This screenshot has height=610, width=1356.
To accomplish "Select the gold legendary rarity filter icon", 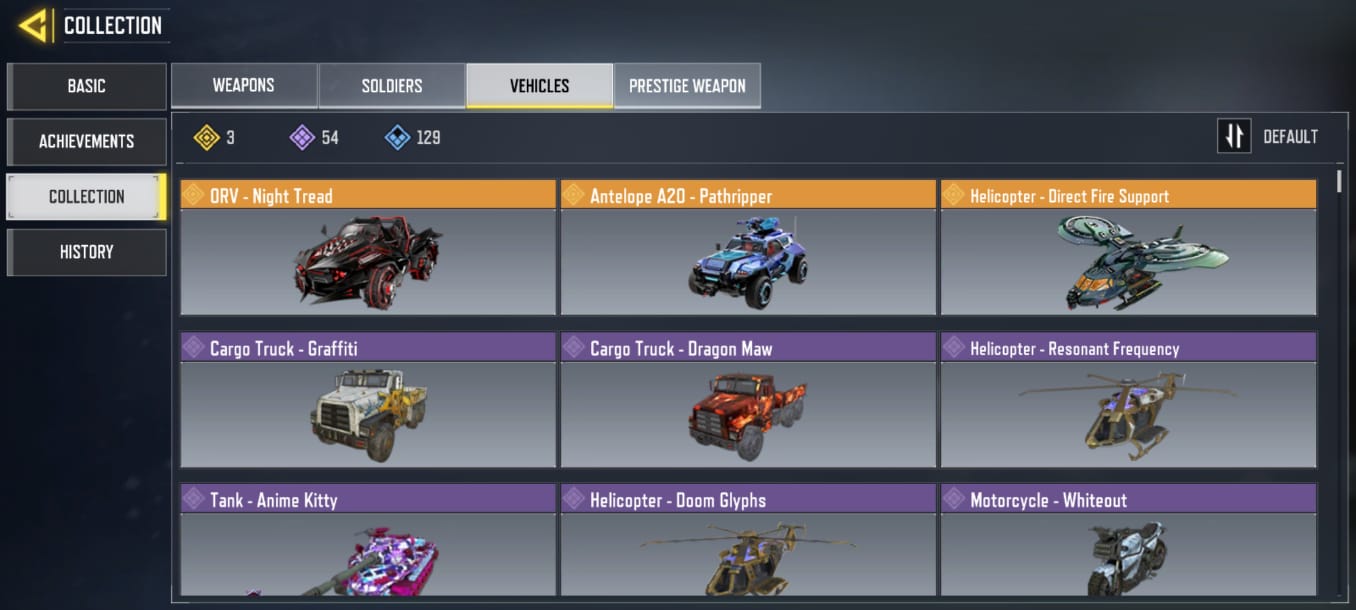I will click(x=207, y=137).
